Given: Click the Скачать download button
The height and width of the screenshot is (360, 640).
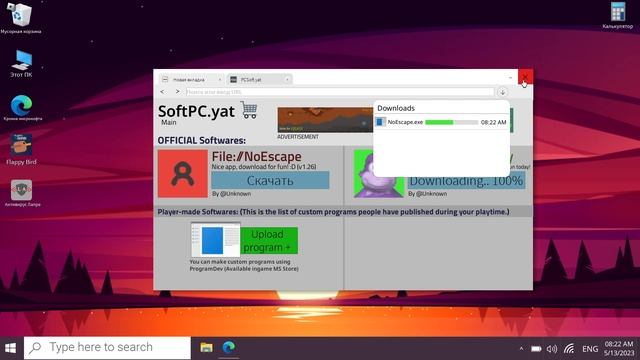Looking at the screenshot, I should [x=270, y=180].
